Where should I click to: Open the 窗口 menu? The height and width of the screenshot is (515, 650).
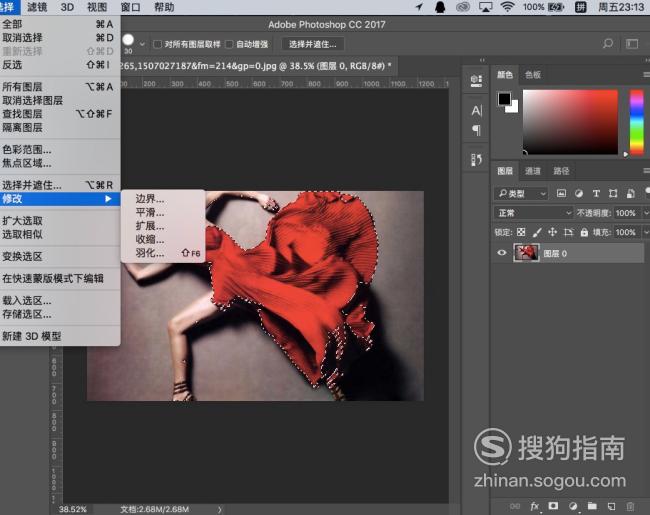(130, 7)
